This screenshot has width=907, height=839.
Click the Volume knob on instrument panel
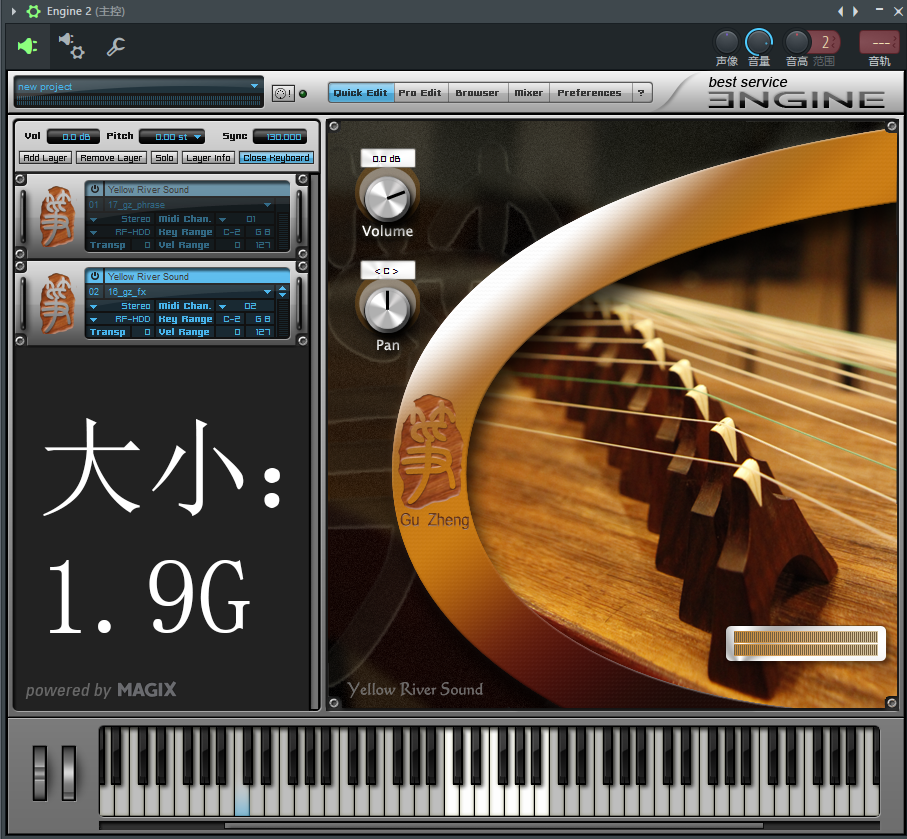(387, 198)
